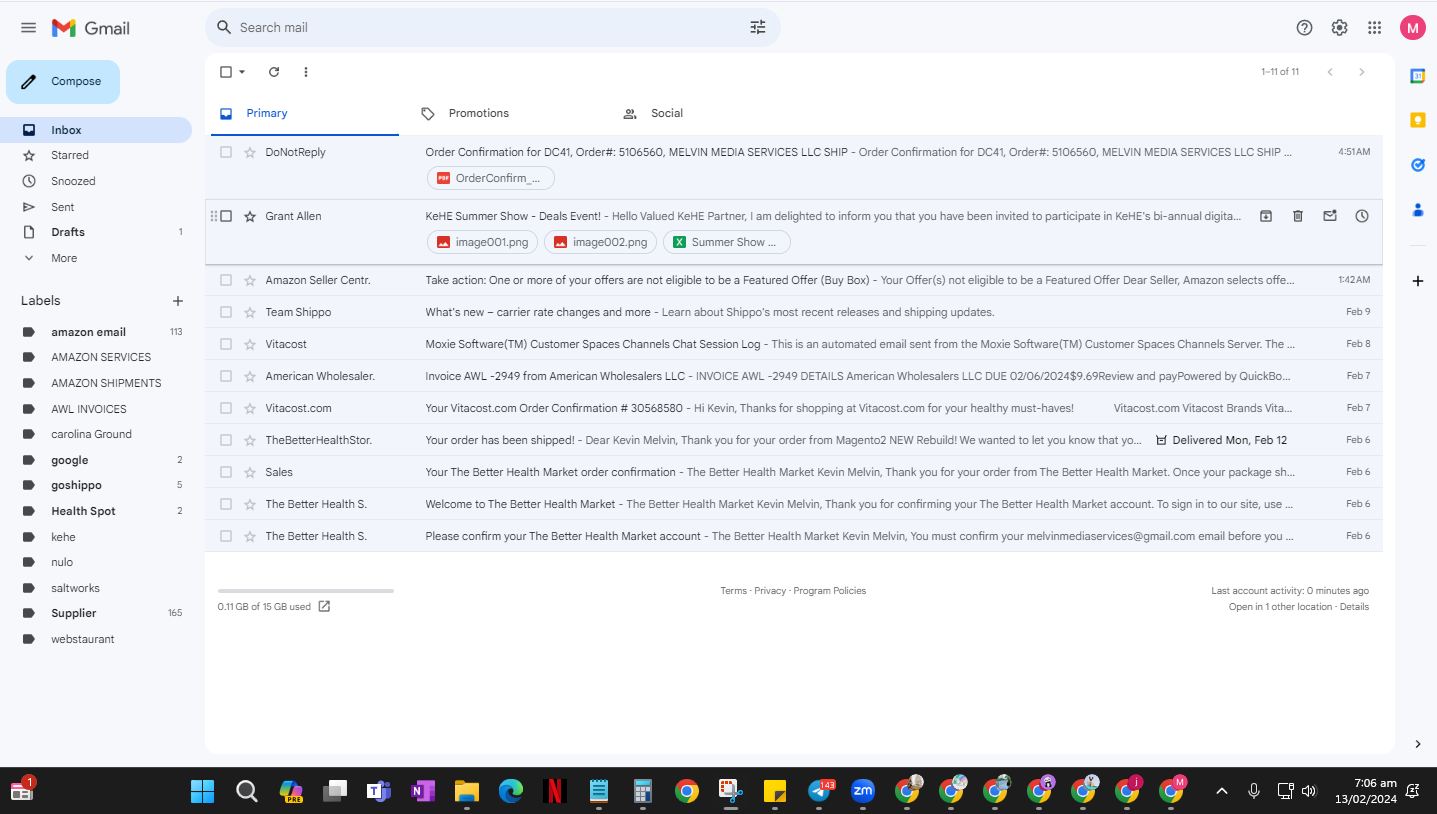Open storage management link icon
The image size is (1437, 814).
tap(324, 606)
